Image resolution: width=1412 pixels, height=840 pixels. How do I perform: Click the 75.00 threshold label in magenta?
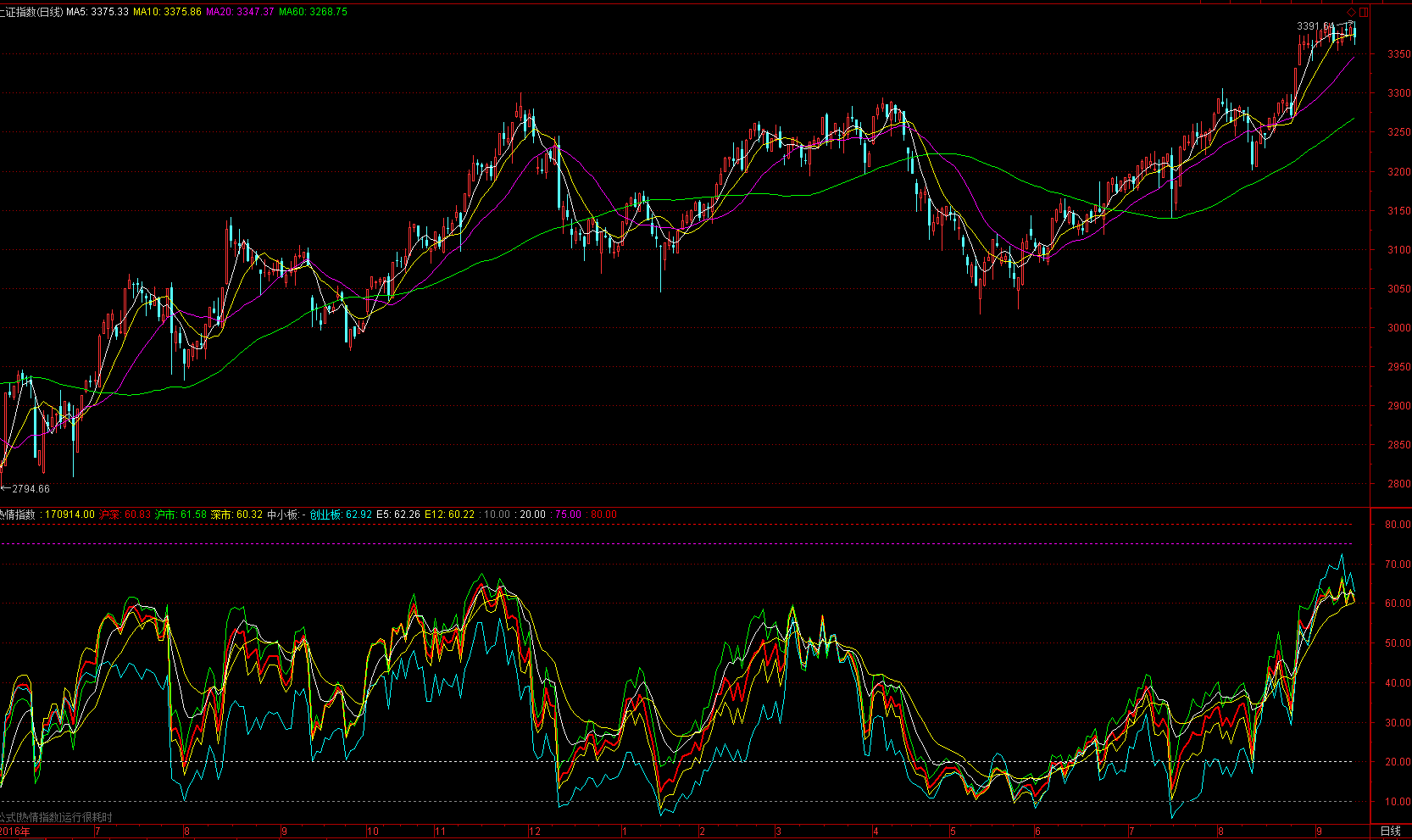tap(568, 515)
